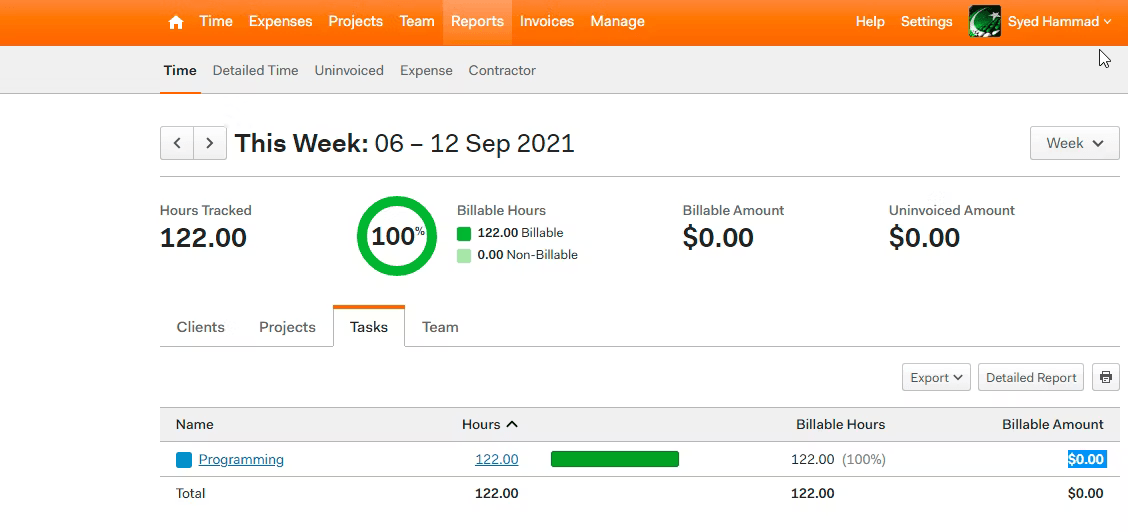Go to previous week arrow

pyautogui.click(x=177, y=143)
